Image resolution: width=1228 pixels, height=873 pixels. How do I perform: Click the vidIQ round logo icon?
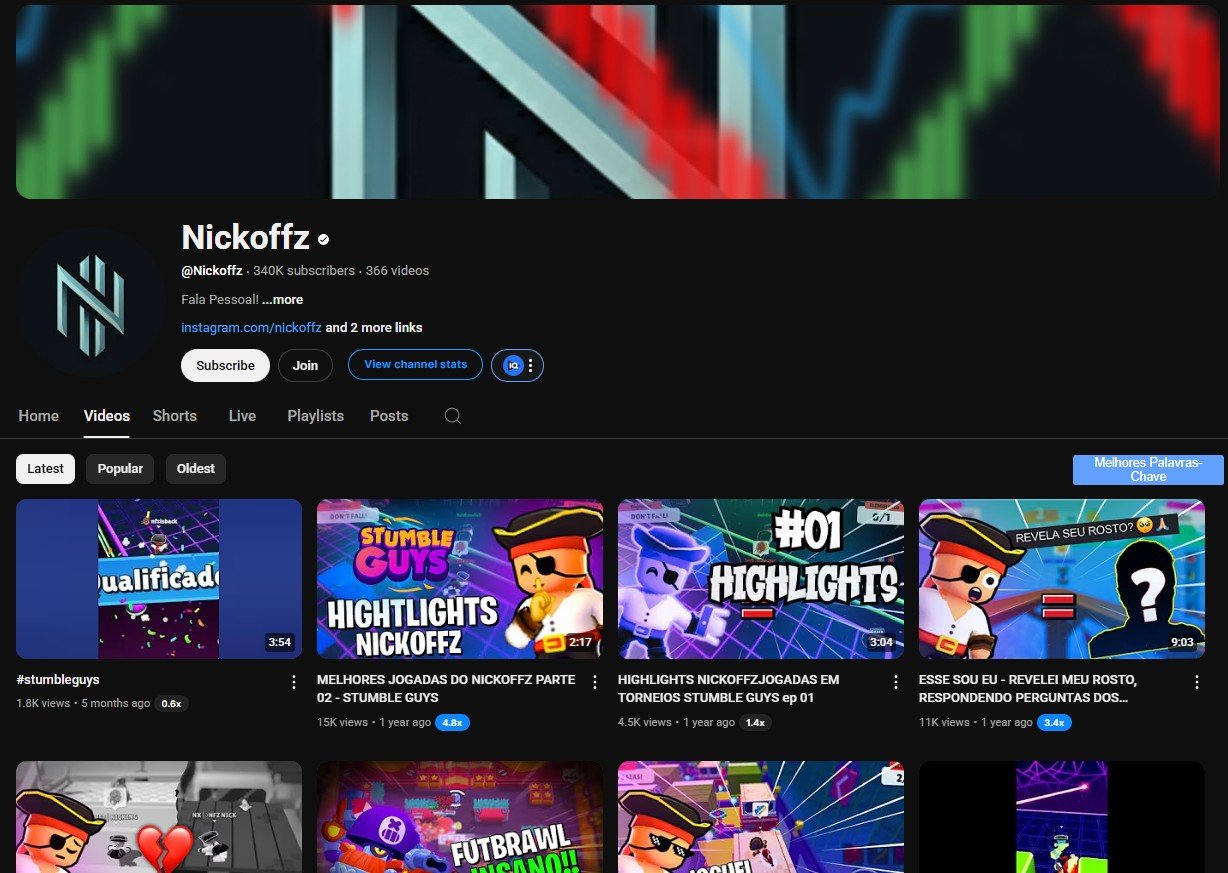tap(513, 365)
